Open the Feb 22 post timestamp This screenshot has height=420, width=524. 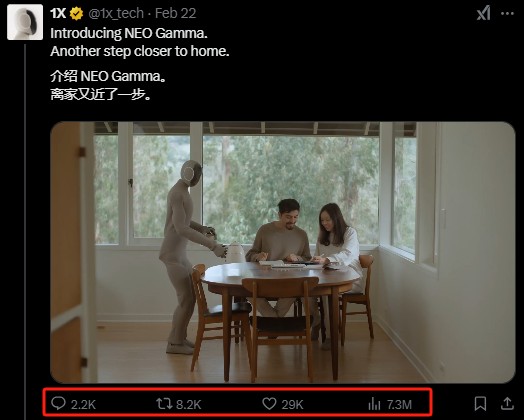click(175, 13)
